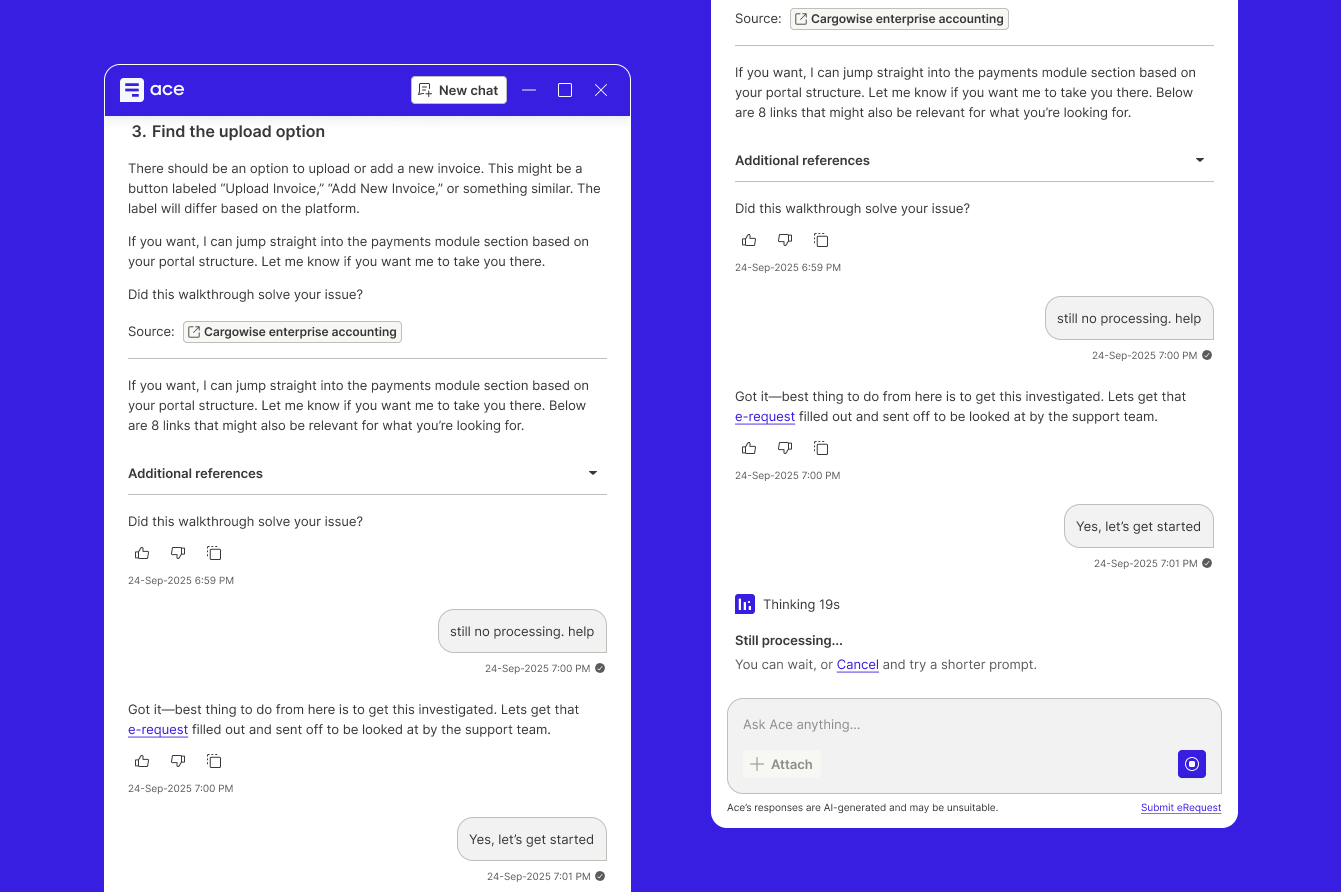Image resolution: width=1341 pixels, height=892 pixels.
Task: Thumbs down the 6:59 PM walkthrough reply in left window
Action: click(x=178, y=553)
